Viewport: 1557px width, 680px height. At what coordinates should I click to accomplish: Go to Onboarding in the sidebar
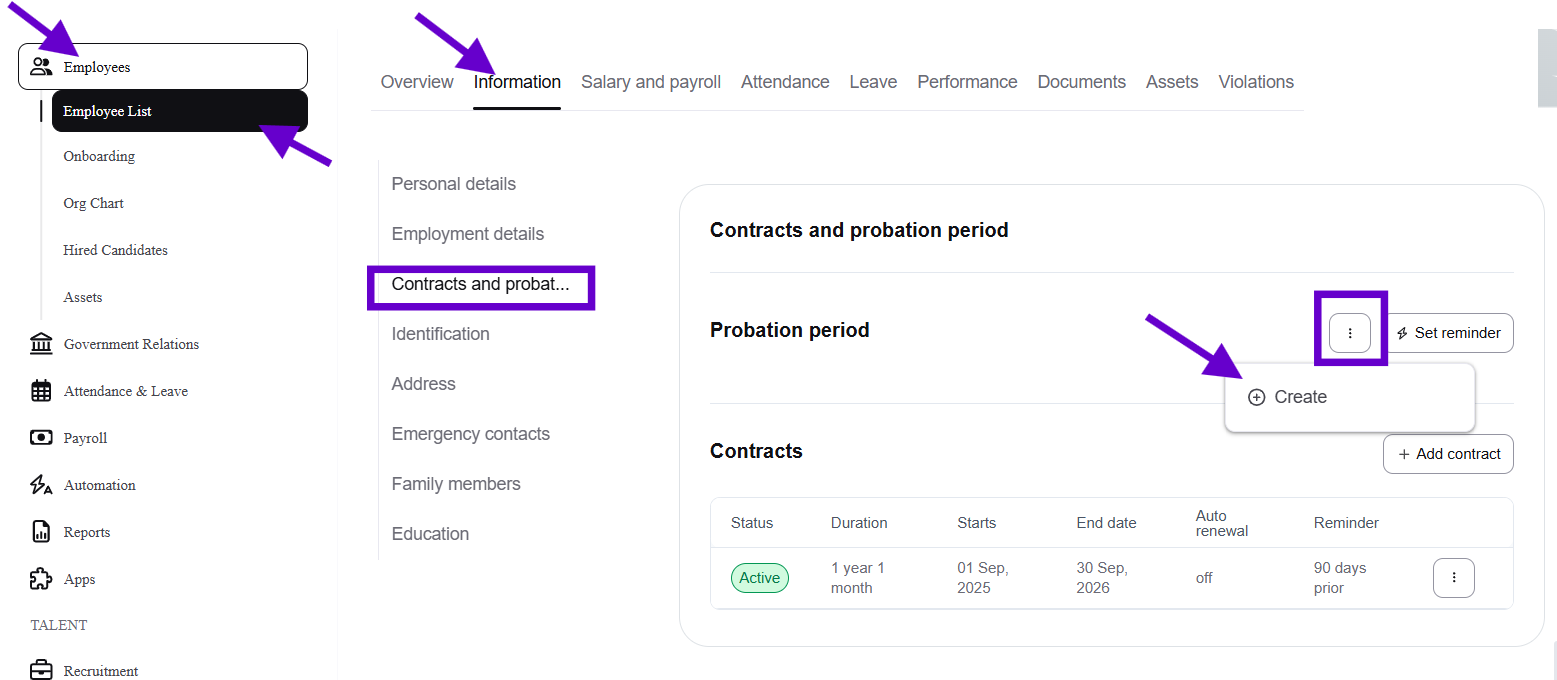(x=99, y=156)
